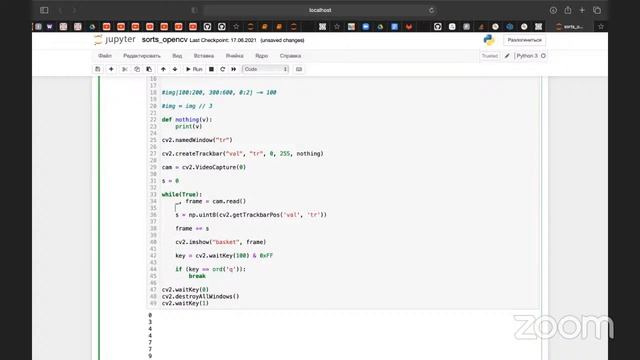This screenshot has height=360, width=640.
Task: Open the command palette keyboard icon
Action: 299,69
